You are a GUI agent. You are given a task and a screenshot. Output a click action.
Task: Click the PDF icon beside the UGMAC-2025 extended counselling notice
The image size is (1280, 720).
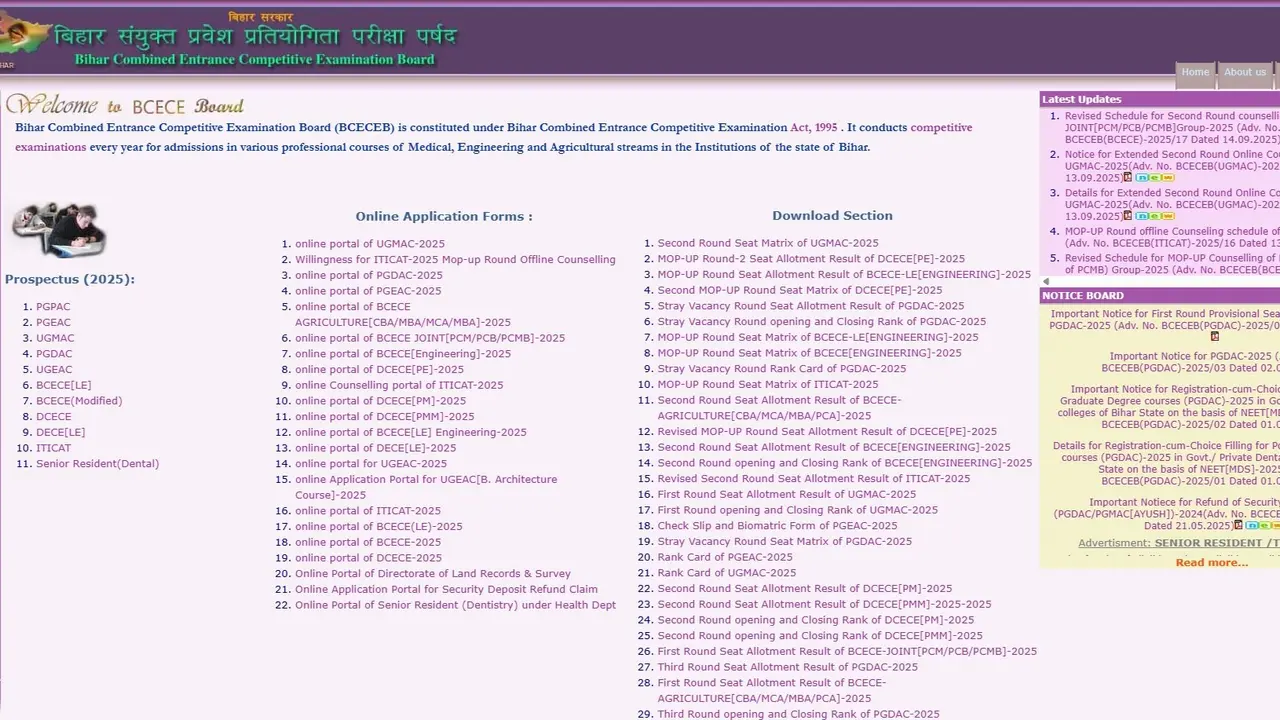click(1127, 176)
